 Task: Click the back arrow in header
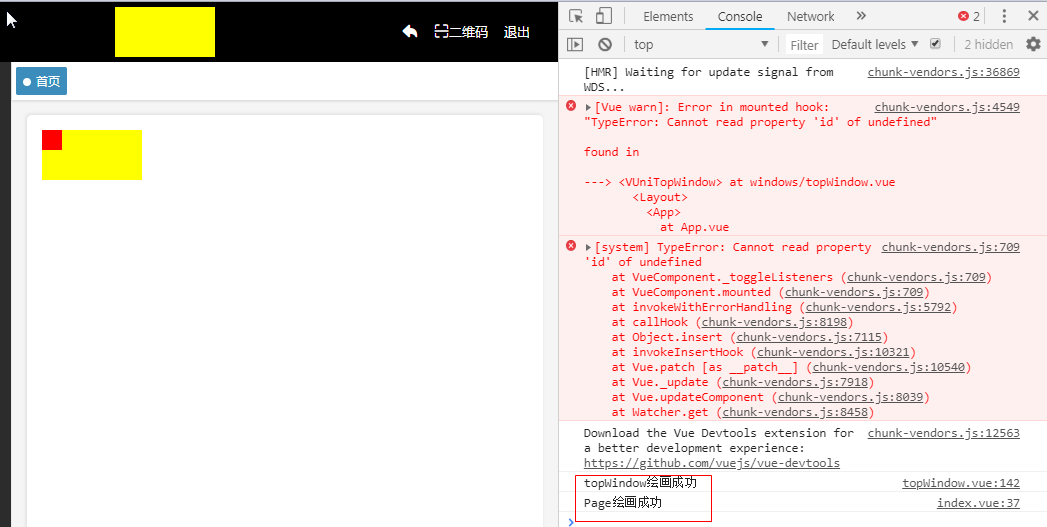coord(410,31)
